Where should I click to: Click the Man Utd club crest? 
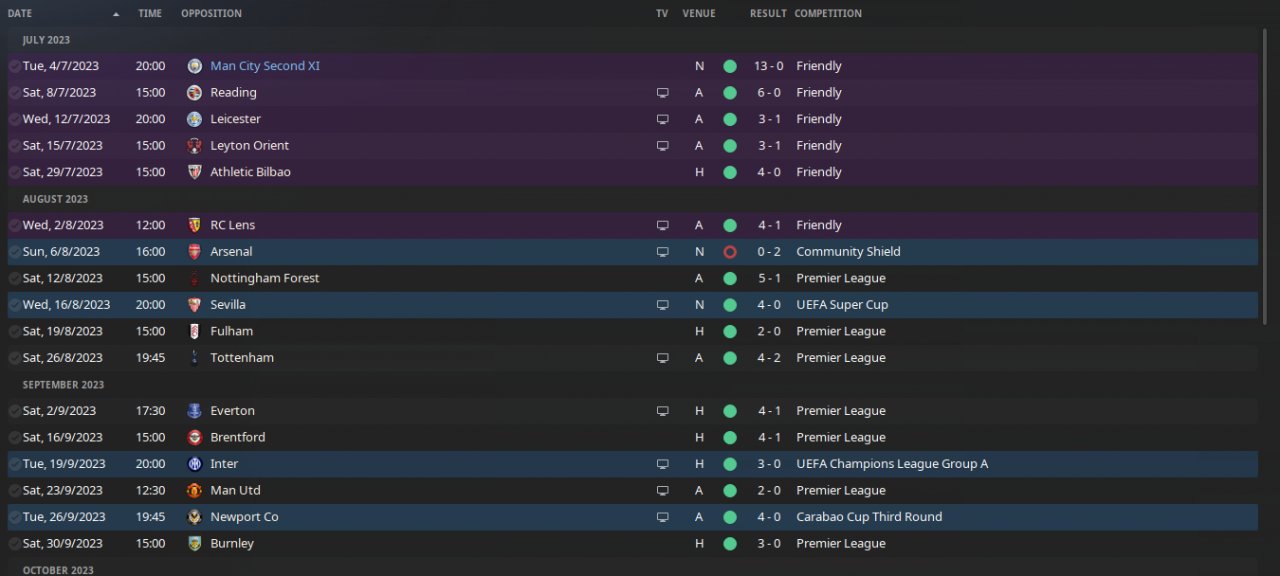tap(195, 491)
